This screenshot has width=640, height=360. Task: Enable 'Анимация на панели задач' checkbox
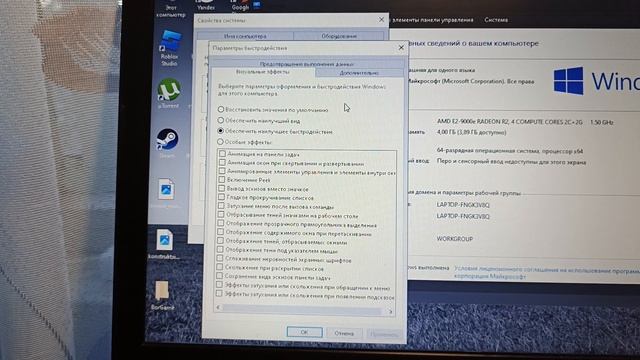click(222, 154)
